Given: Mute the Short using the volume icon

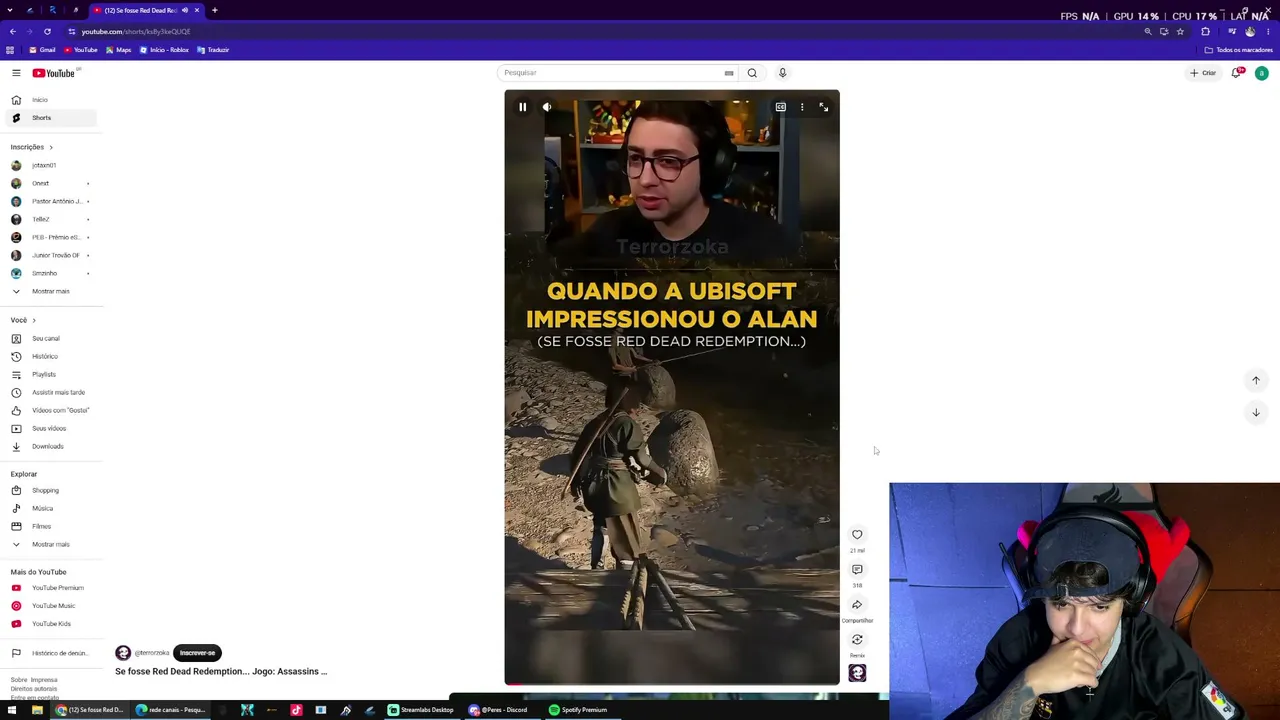Looking at the screenshot, I should 547,107.
